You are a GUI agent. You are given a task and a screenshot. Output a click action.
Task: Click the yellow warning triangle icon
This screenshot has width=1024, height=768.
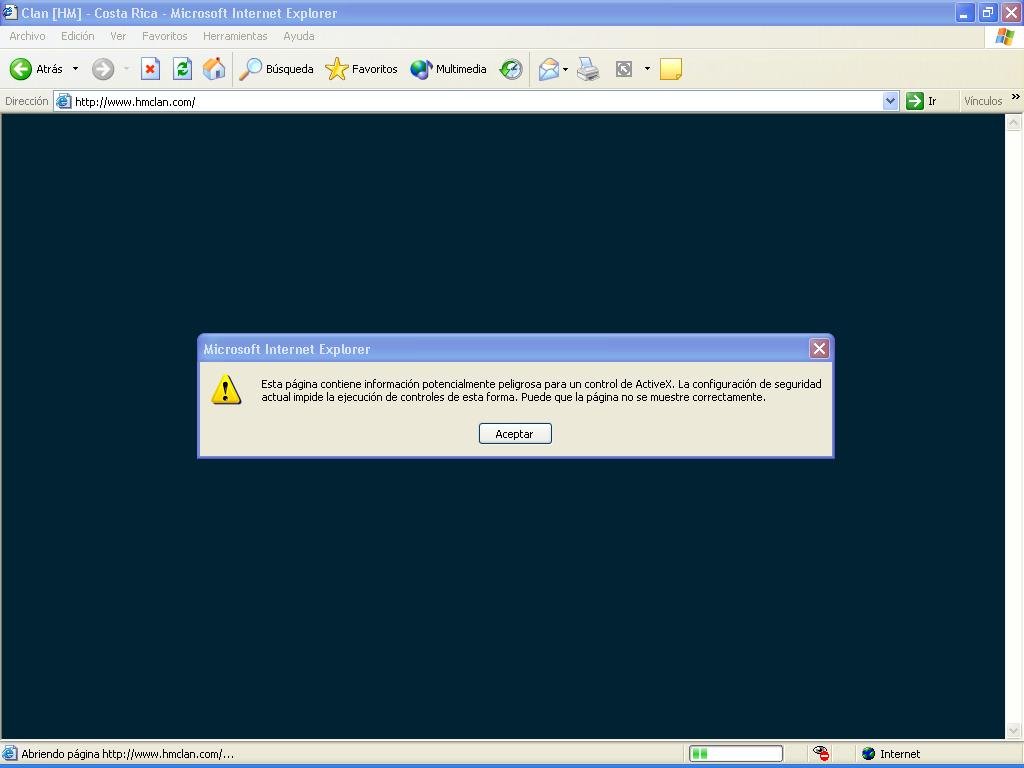click(x=227, y=390)
